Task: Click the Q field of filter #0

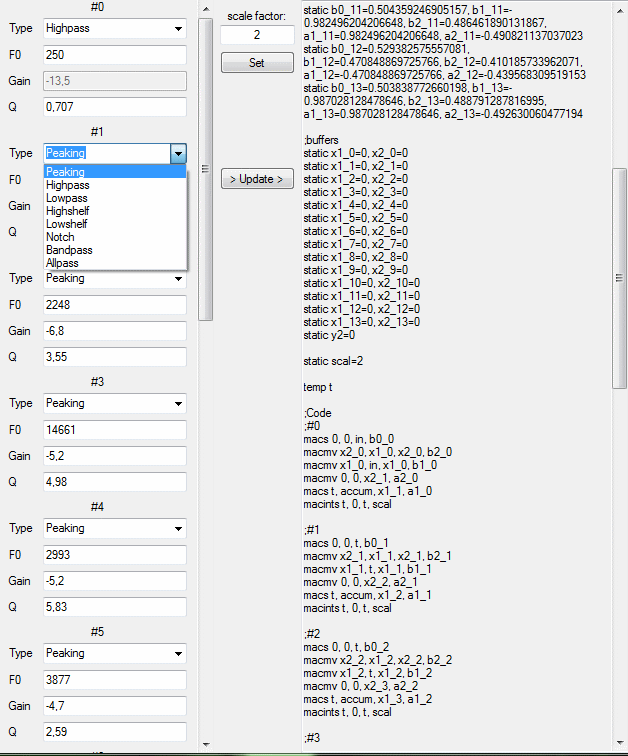Action: (114, 106)
